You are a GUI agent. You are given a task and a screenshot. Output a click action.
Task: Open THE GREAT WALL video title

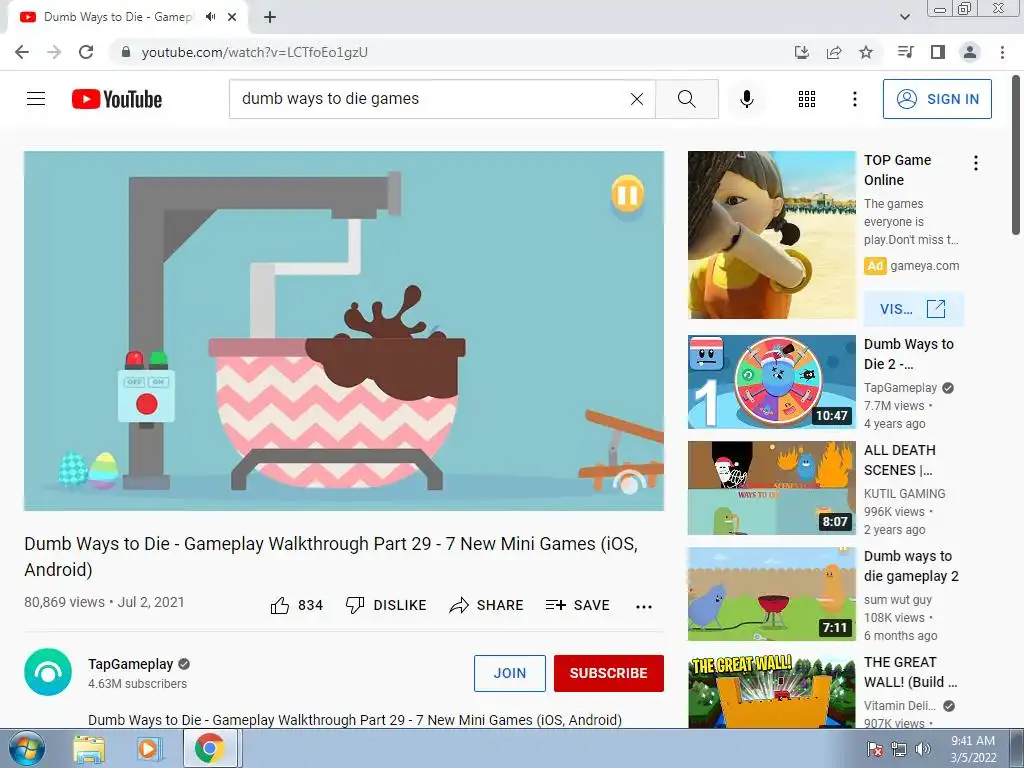click(910, 672)
